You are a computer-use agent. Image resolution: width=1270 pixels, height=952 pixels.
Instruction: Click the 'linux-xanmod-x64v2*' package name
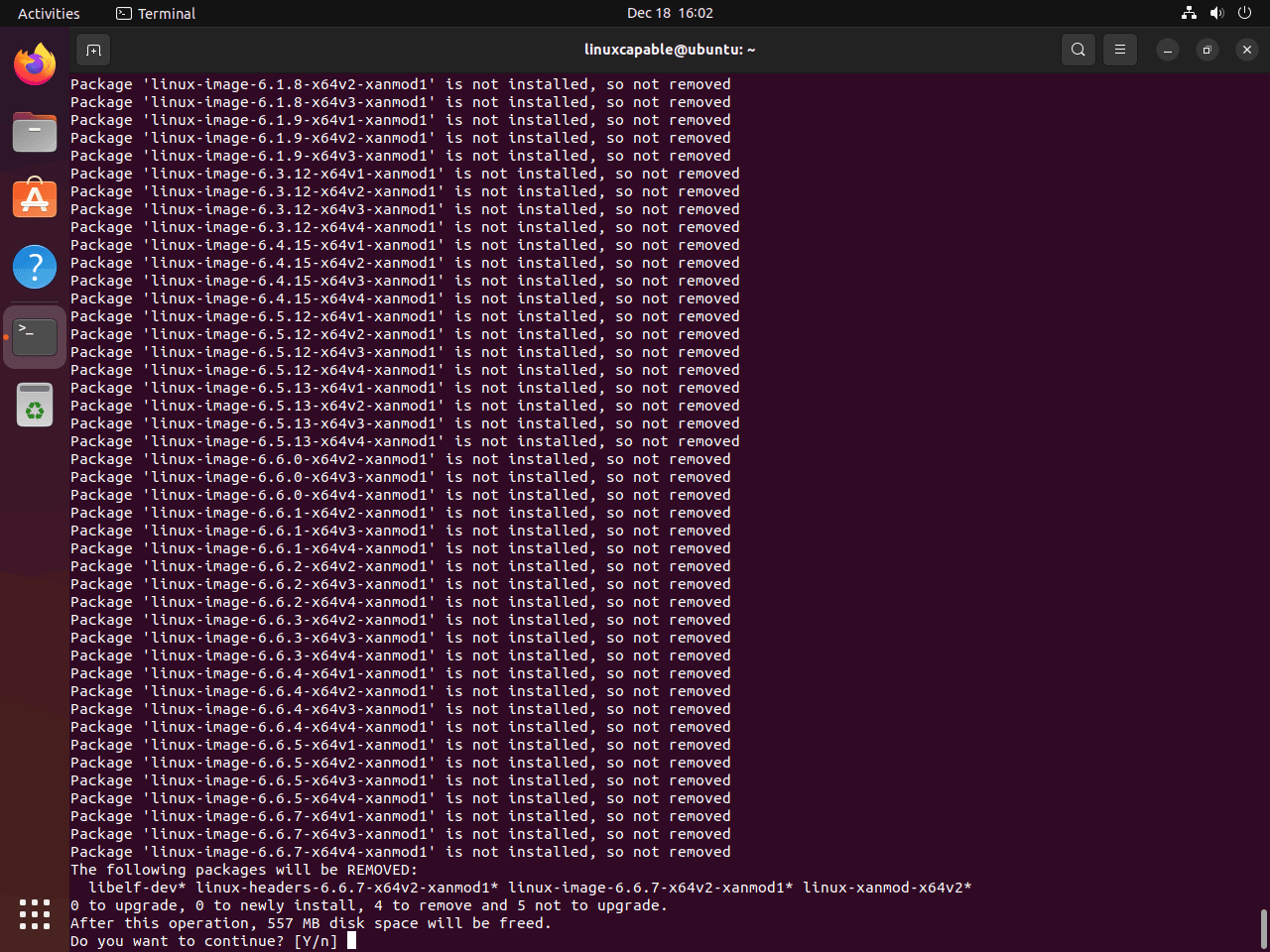(x=887, y=888)
